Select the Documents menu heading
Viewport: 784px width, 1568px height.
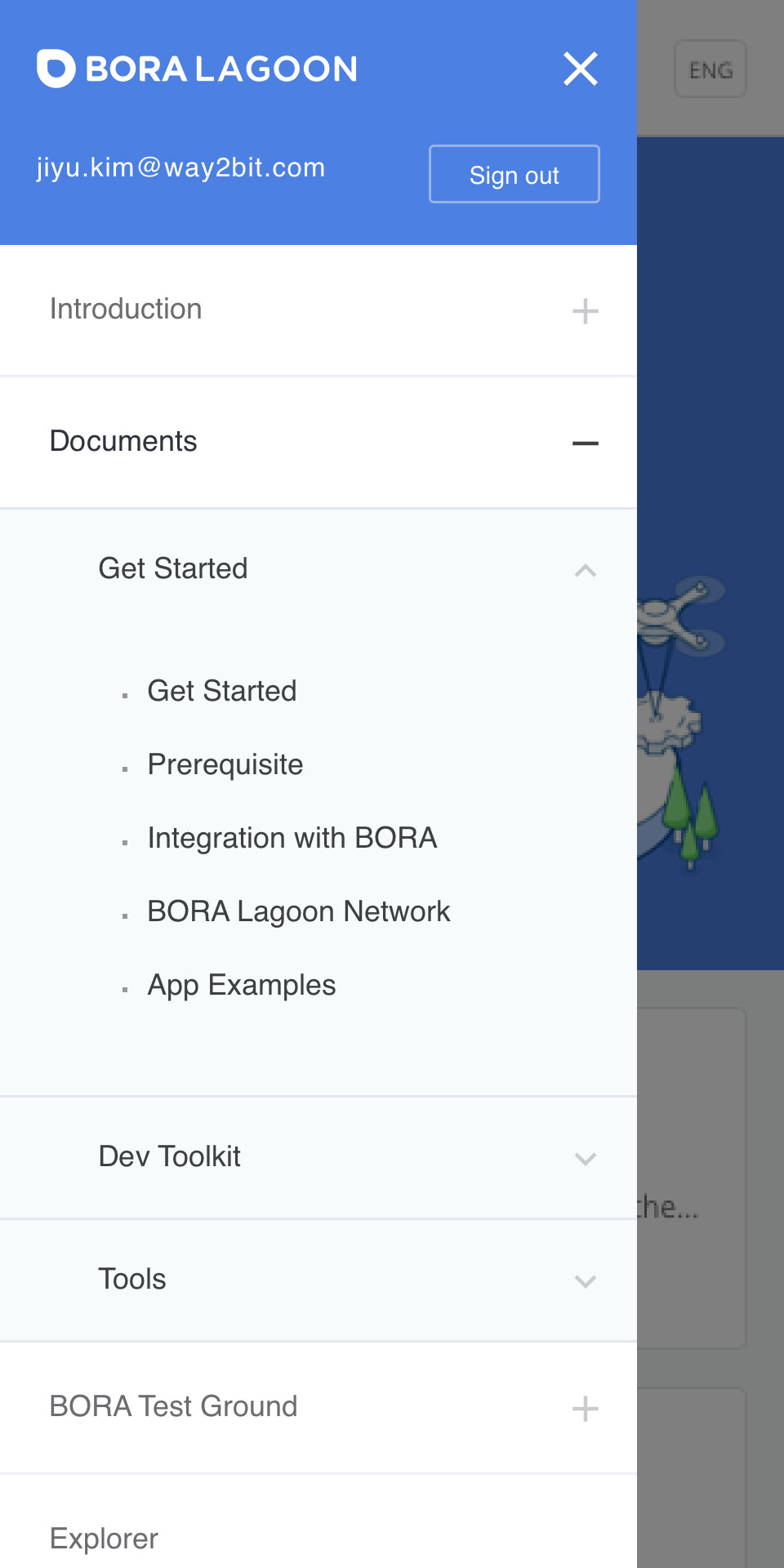pyautogui.click(x=123, y=442)
